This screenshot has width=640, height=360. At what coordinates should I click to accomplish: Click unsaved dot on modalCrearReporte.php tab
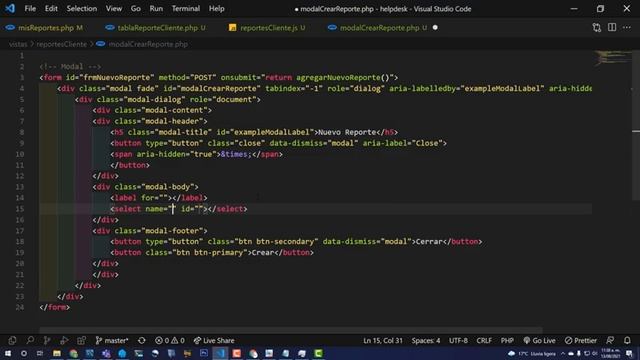coord(435,28)
